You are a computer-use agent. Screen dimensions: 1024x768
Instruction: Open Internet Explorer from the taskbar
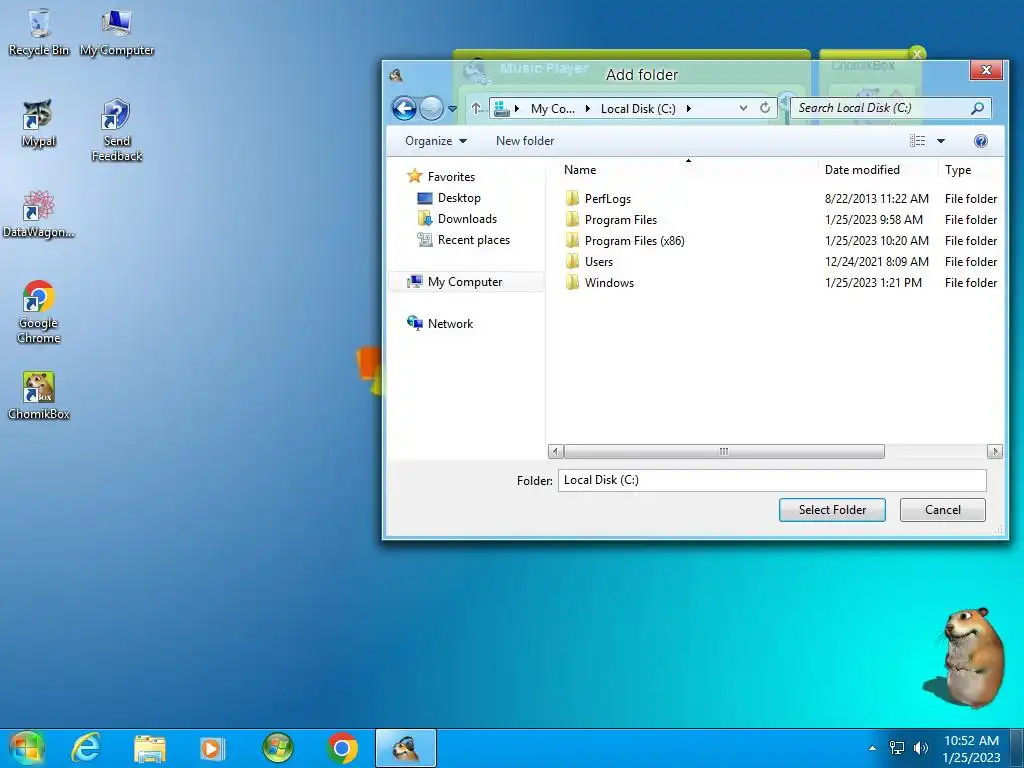click(x=86, y=748)
